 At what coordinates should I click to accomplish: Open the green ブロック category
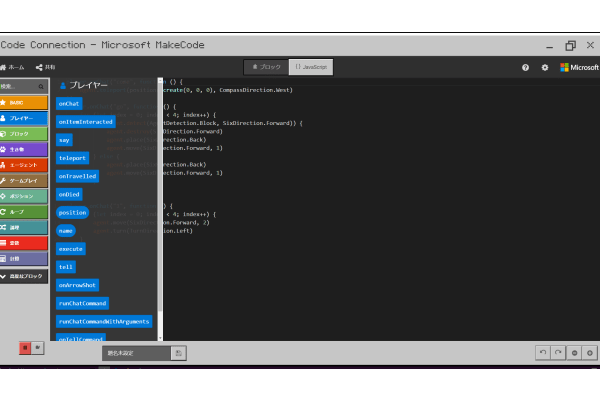tap(24, 134)
